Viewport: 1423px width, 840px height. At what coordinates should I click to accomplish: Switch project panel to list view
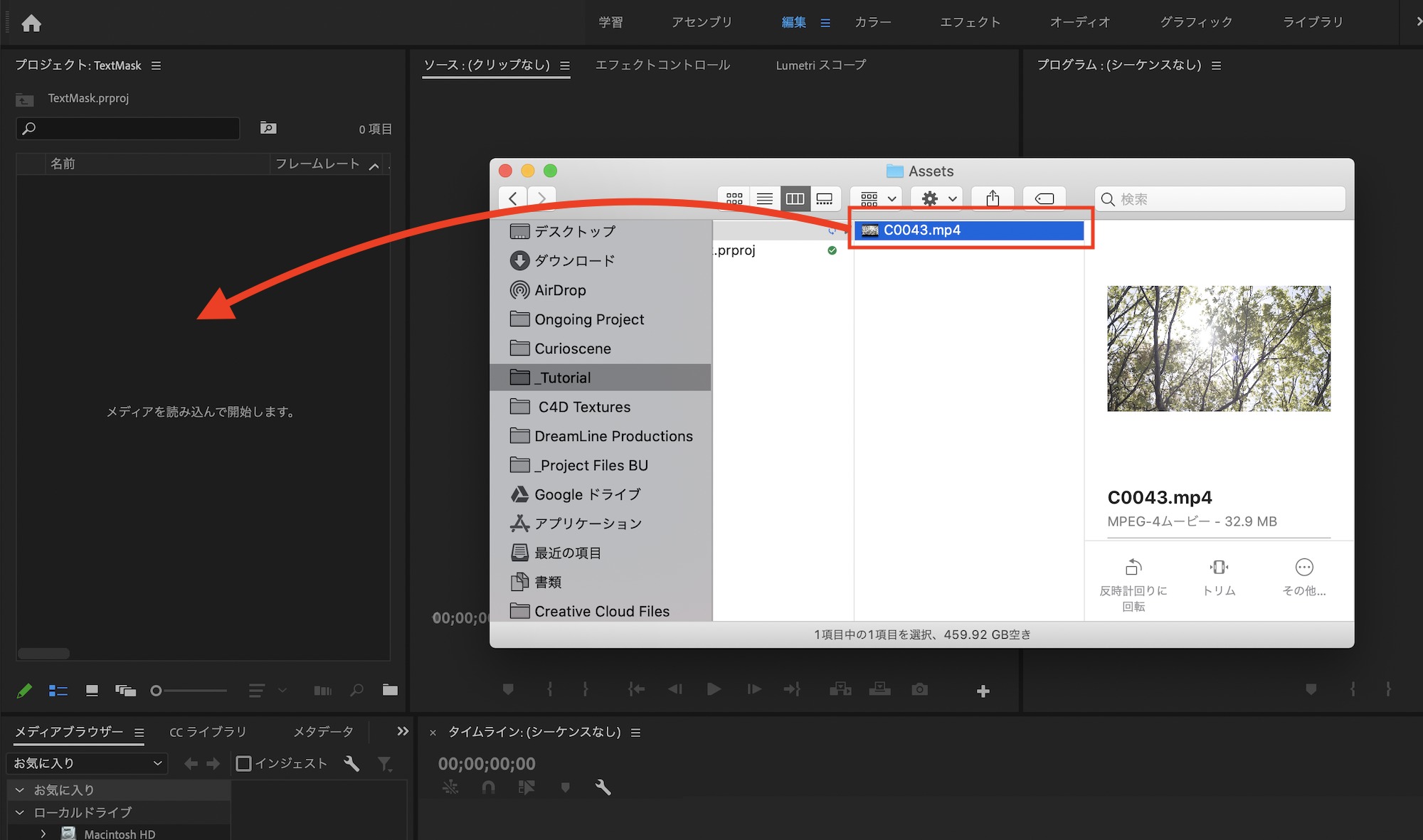[x=58, y=690]
